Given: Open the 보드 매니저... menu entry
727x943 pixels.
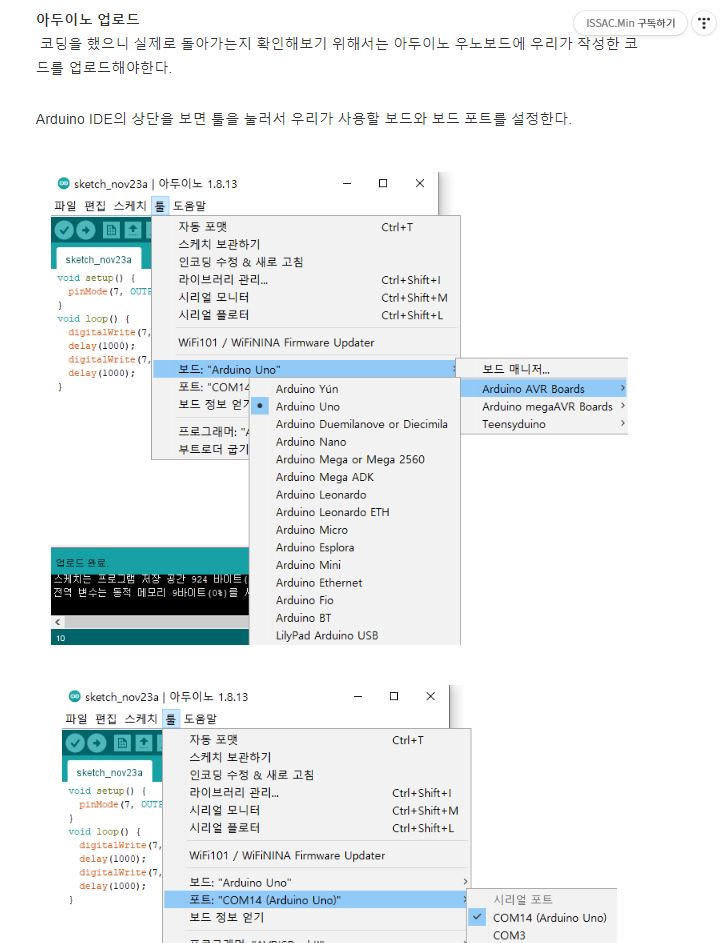Looking at the screenshot, I should [516, 370].
